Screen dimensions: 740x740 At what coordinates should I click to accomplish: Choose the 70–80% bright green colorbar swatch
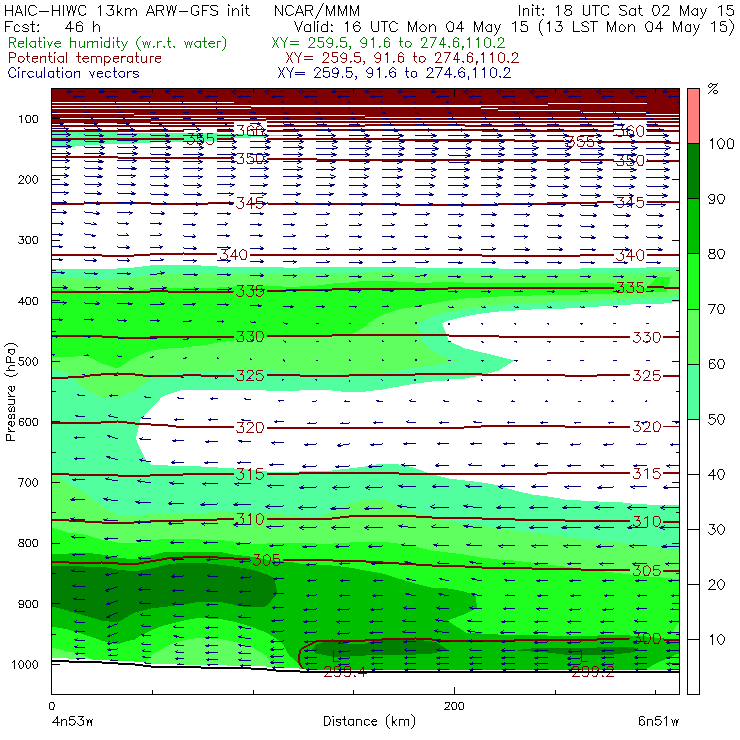(693, 281)
